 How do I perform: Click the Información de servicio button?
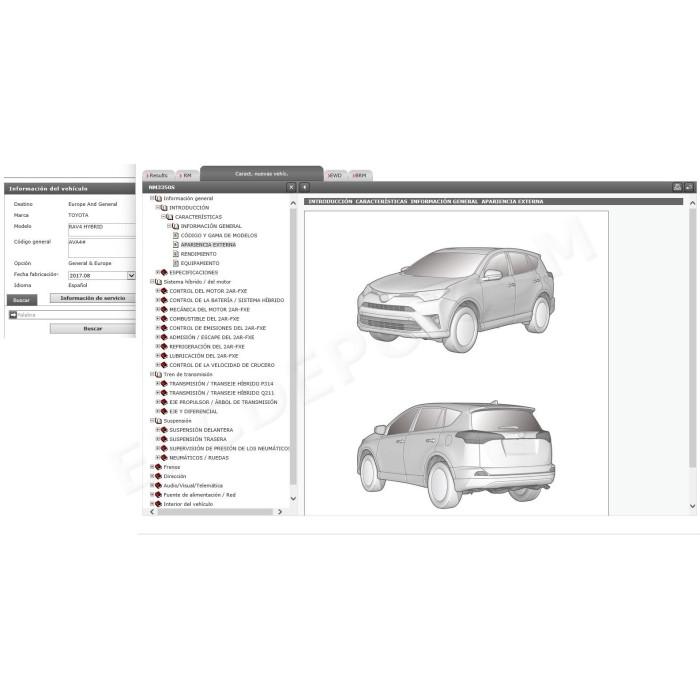93,298
